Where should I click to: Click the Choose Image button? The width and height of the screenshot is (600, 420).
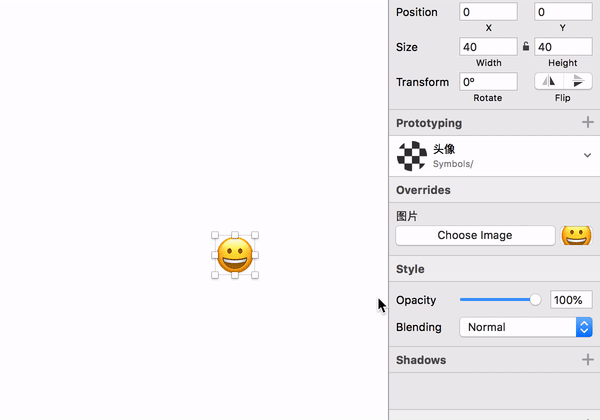pyautogui.click(x=475, y=235)
